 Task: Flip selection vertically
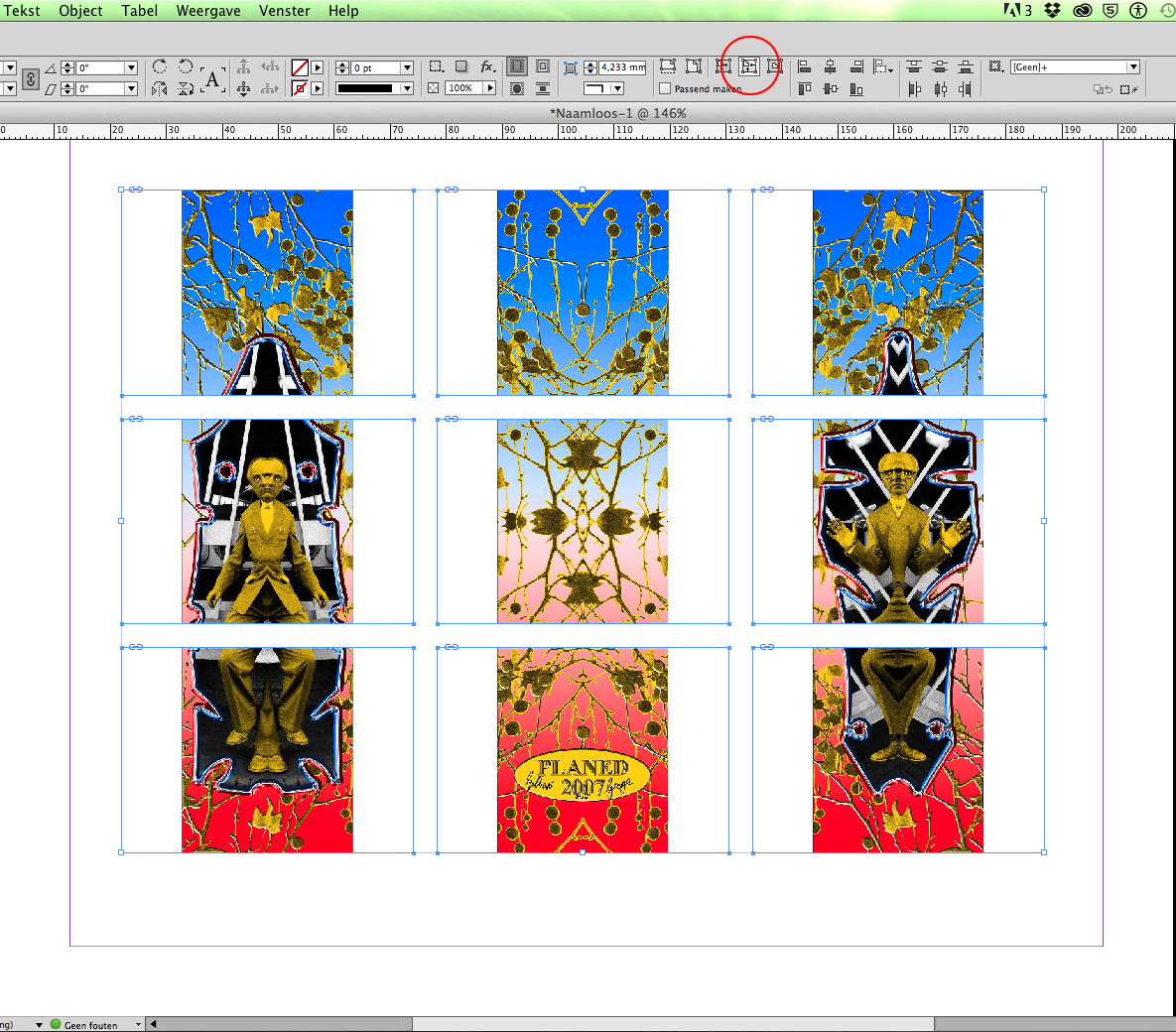186,88
